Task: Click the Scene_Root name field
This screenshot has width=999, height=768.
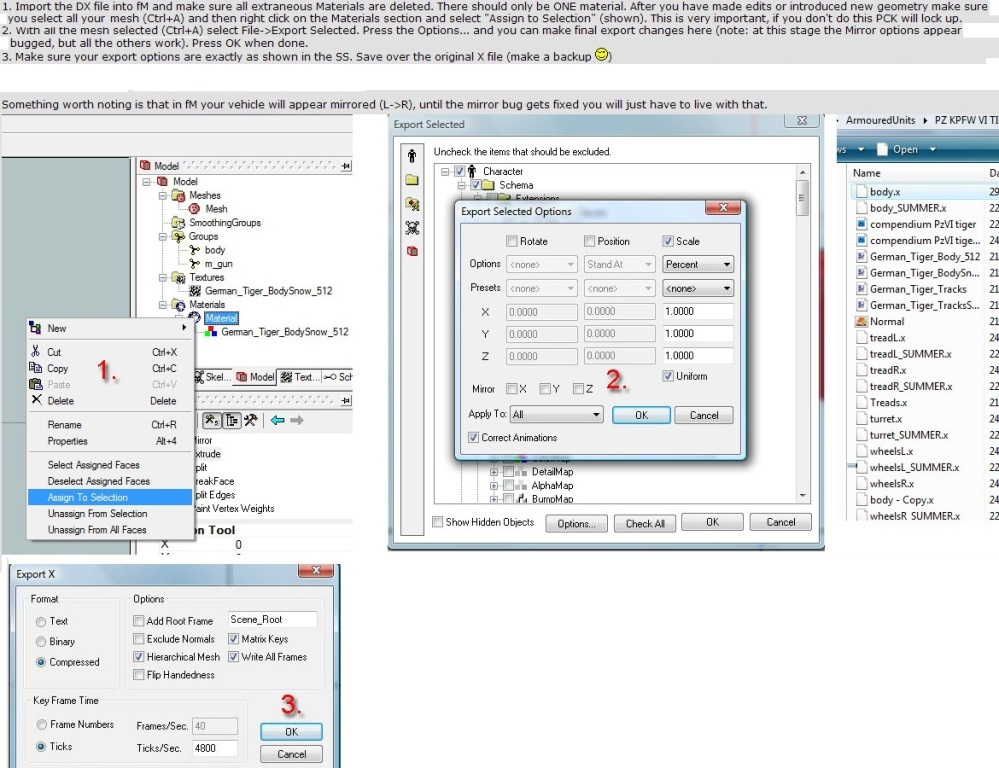Action: pyautogui.click(x=272, y=619)
